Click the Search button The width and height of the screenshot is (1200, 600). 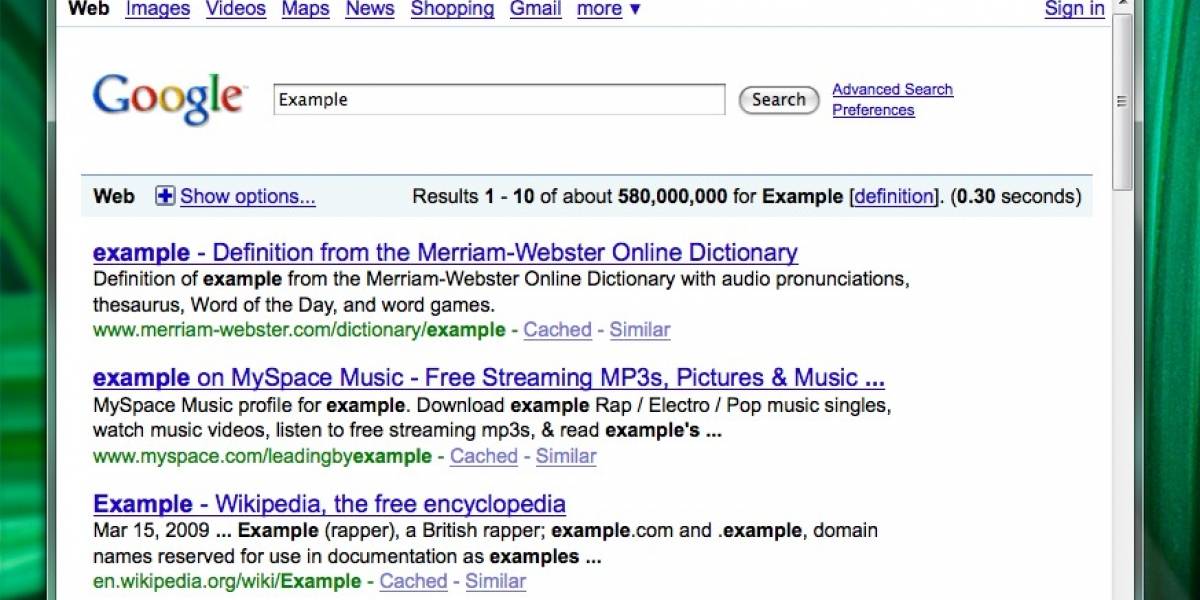coord(779,100)
